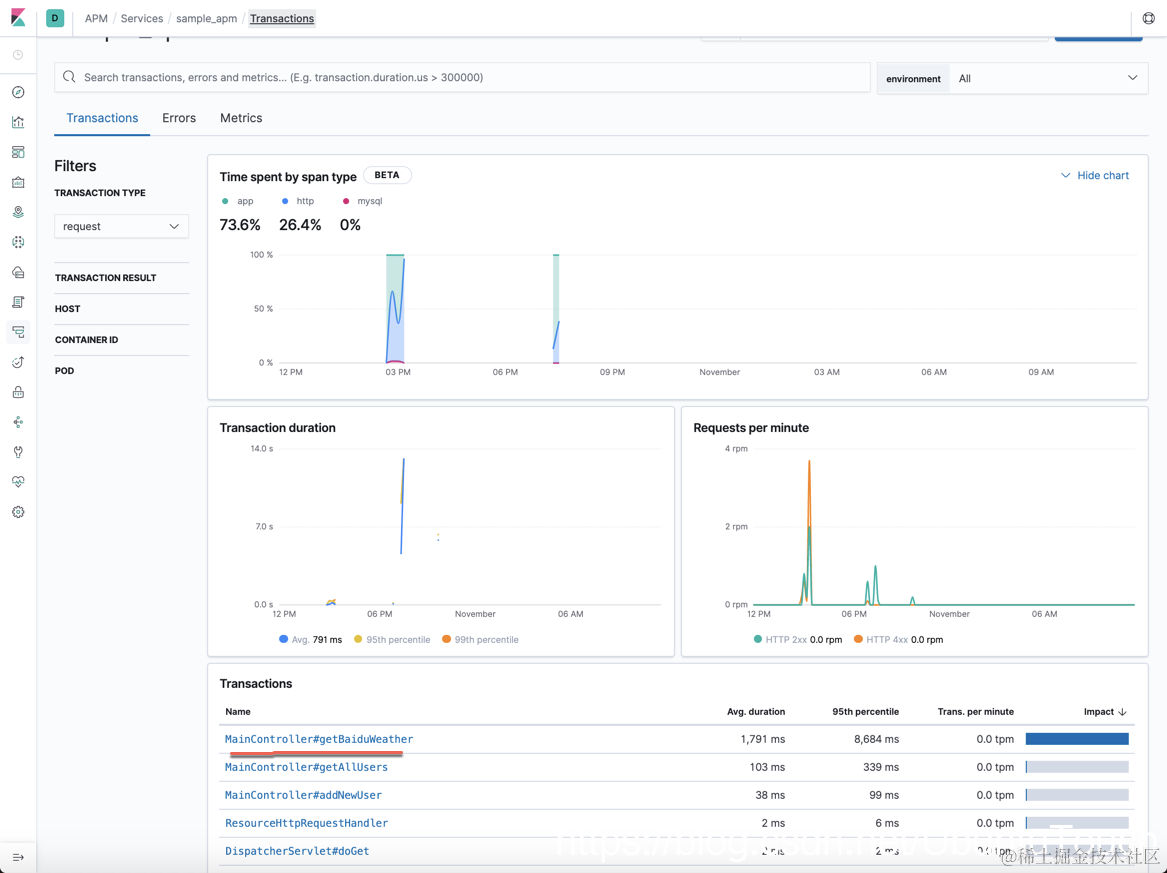1167x873 pixels.
Task: Open the SIEM lock icon in sidebar
Action: click(x=18, y=392)
